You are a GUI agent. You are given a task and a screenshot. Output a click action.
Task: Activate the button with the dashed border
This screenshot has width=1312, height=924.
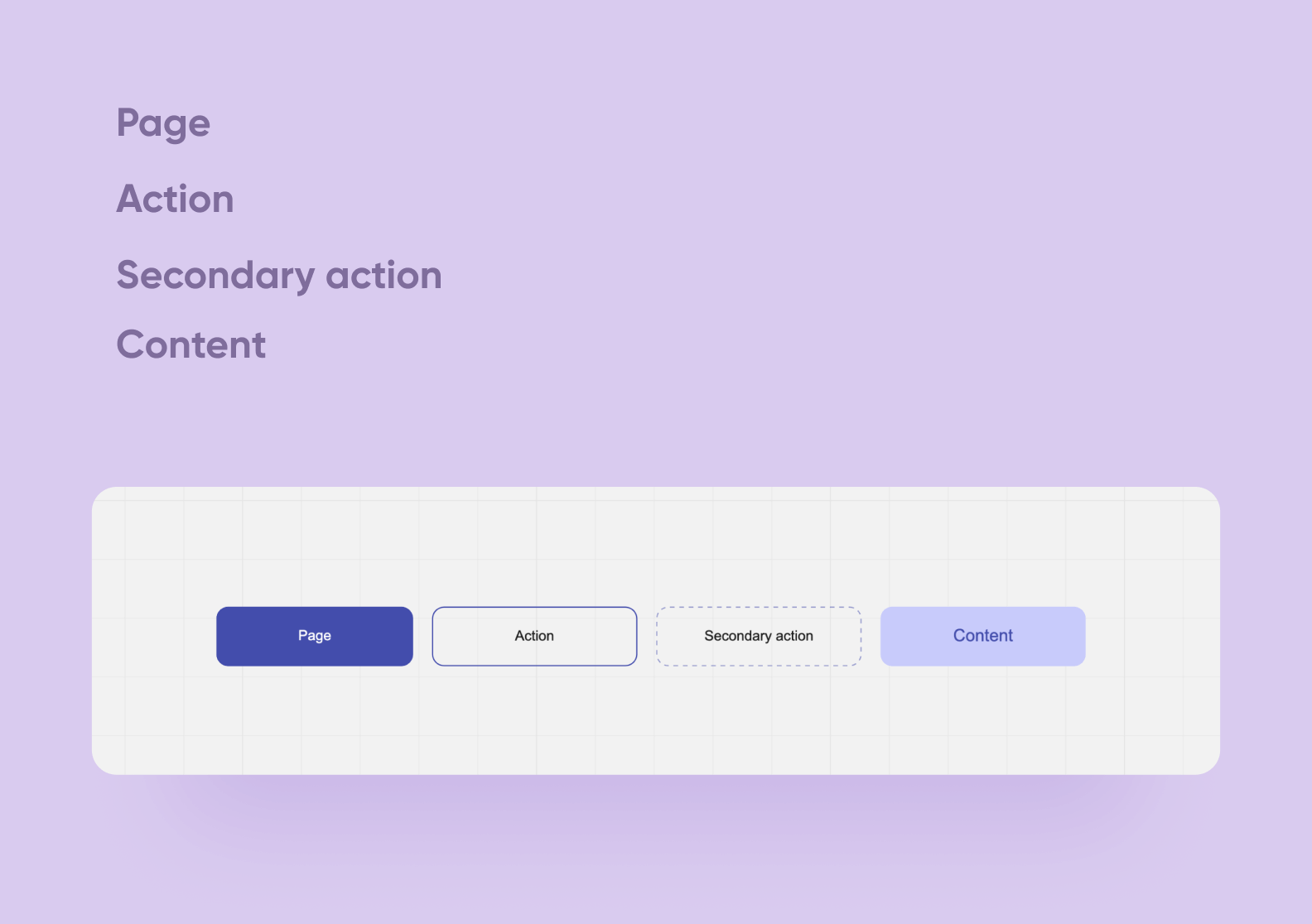point(759,636)
